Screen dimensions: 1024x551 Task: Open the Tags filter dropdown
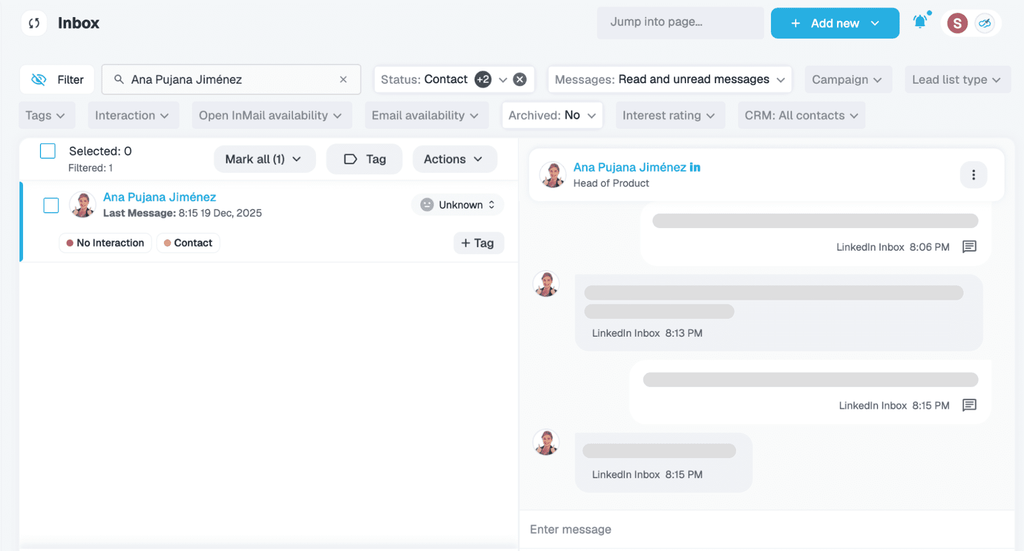46,116
